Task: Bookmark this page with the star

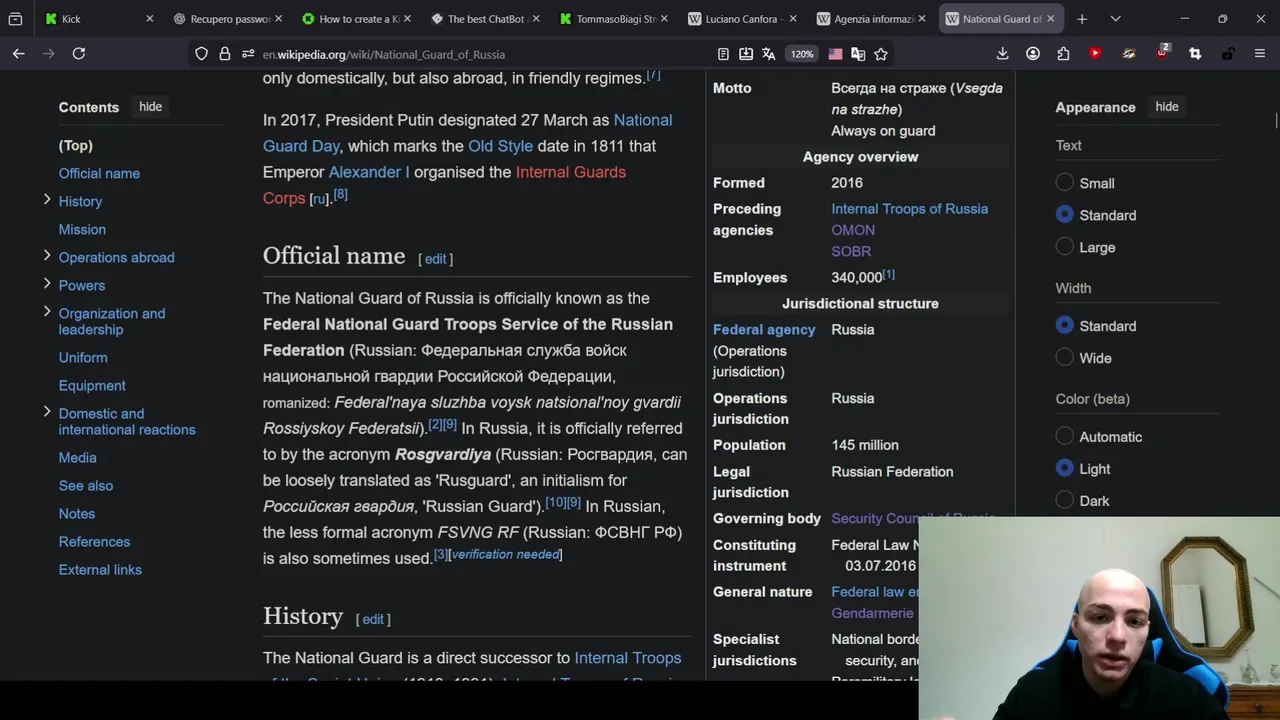Action: [x=881, y=54]
